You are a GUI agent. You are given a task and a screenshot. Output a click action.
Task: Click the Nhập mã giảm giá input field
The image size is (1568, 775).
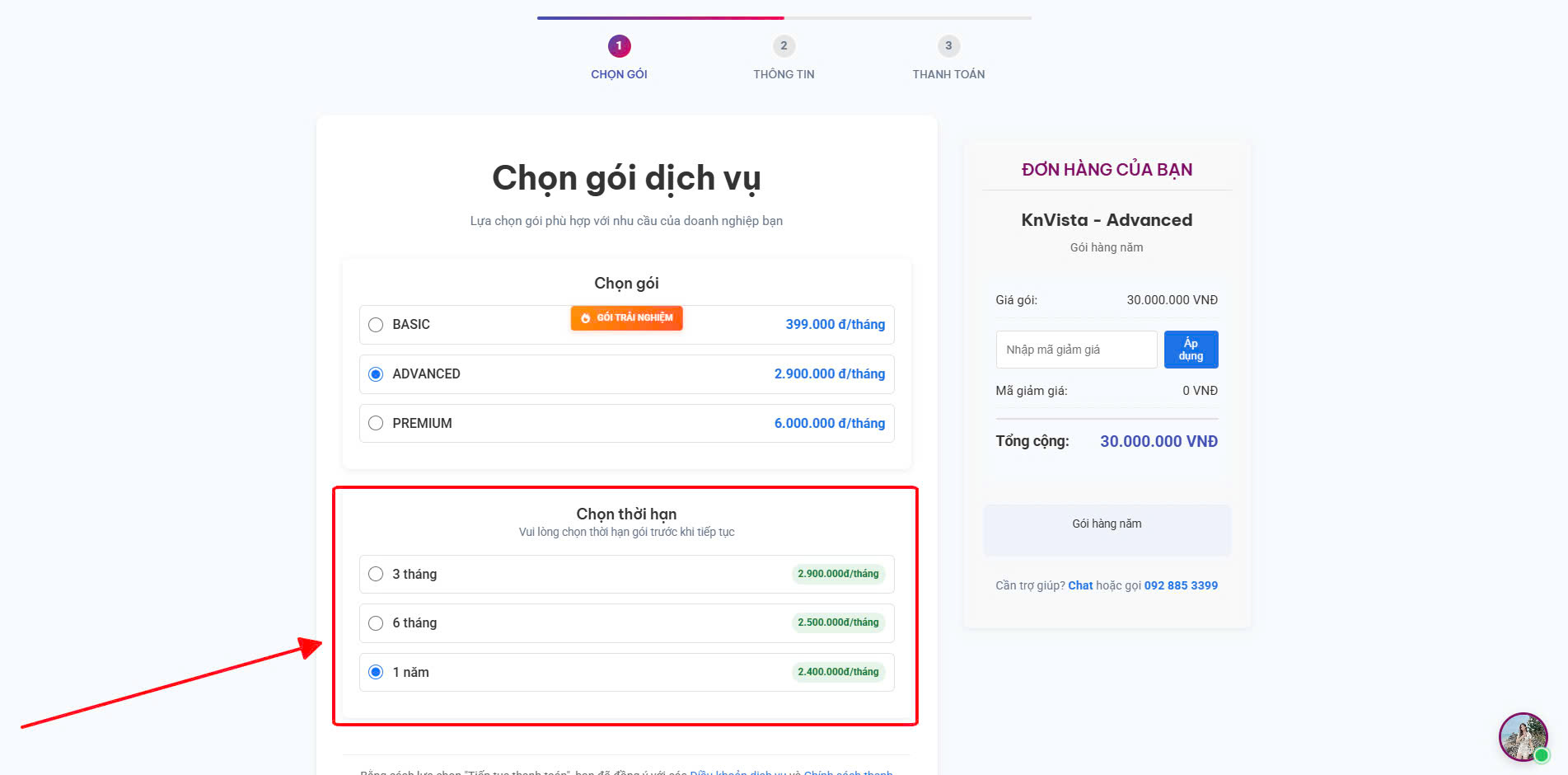pos(1075,349)
